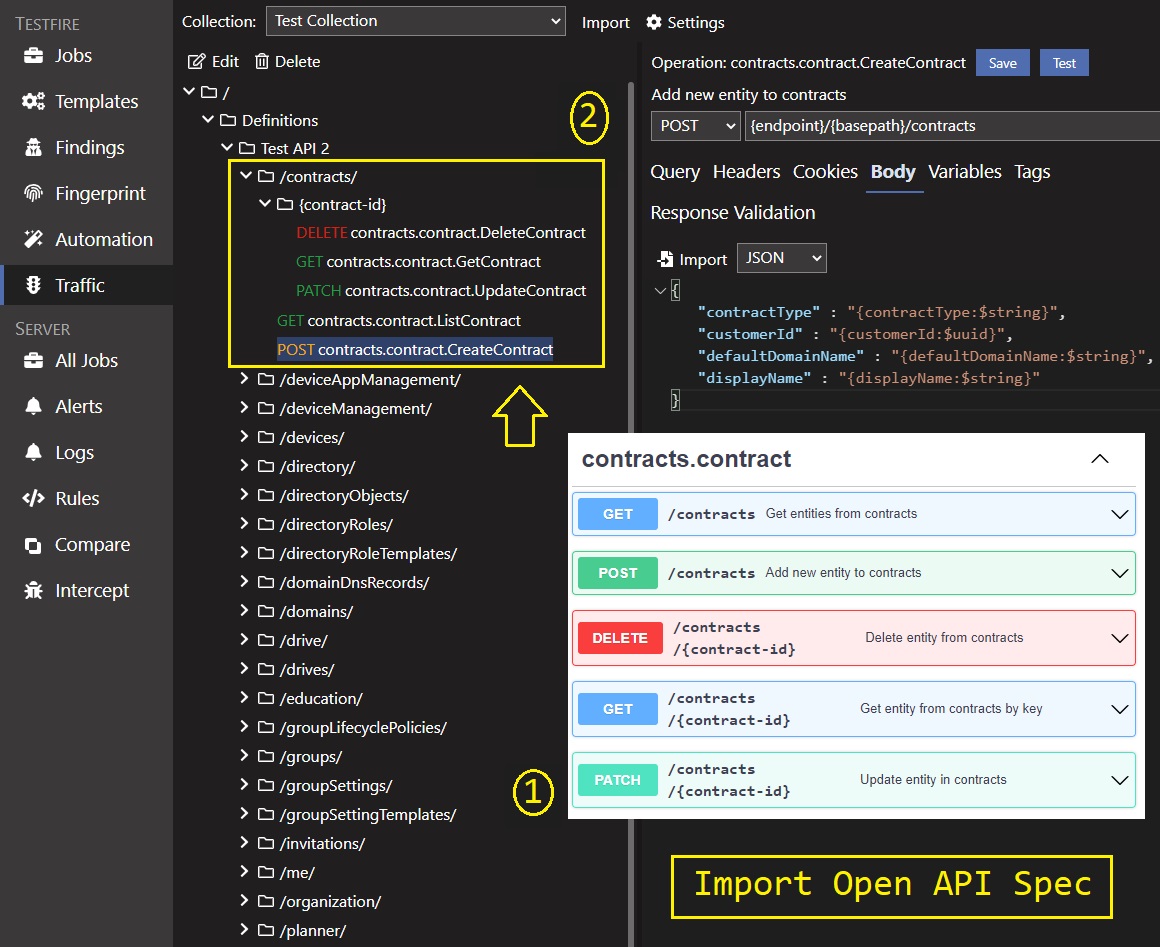Viewport: 1160px width, 947px height.
Task: Click the Delete trash icon
Action: pyautogui.click(x=262, y=61)
